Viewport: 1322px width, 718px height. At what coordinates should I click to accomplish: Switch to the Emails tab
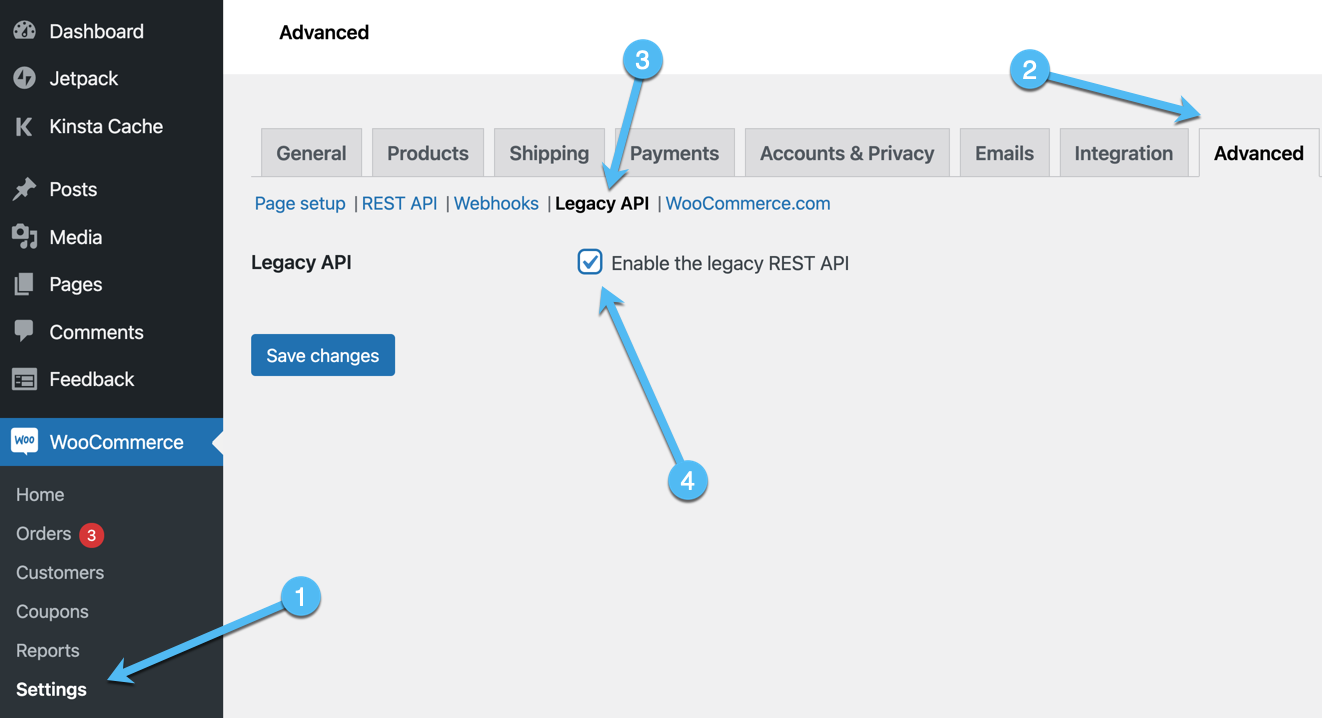pos(1004,152)
